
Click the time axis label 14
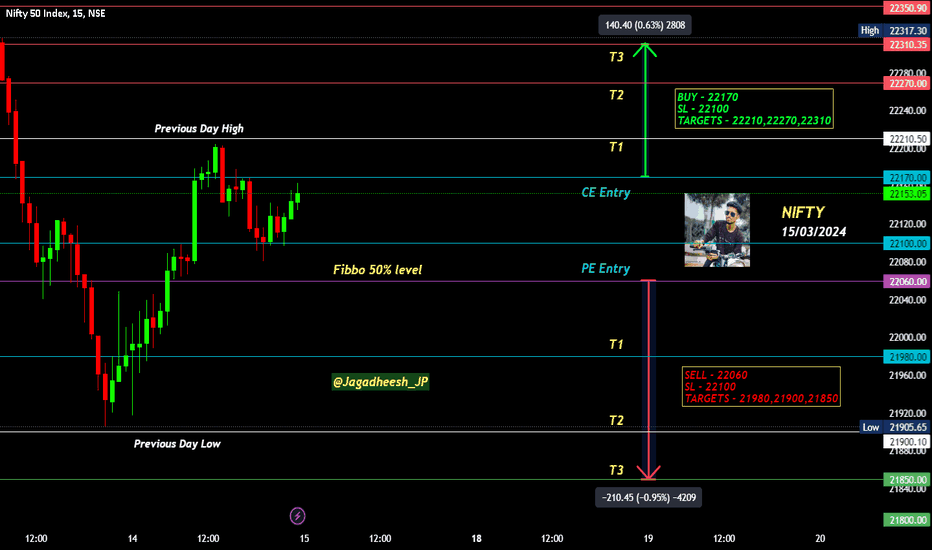133,538
